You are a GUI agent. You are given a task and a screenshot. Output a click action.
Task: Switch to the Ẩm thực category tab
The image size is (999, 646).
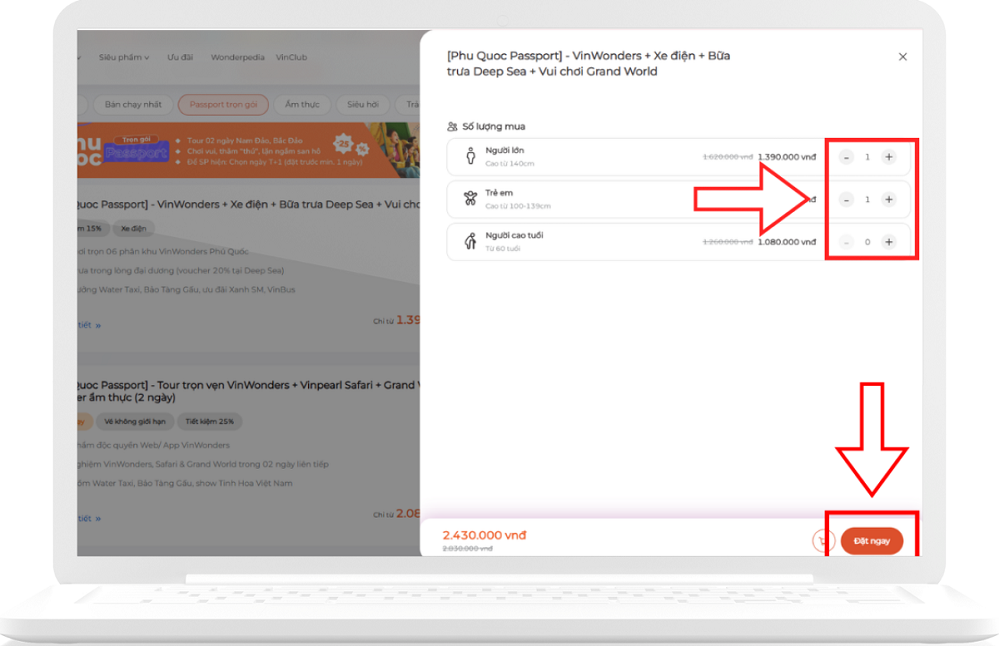[301, 104]
